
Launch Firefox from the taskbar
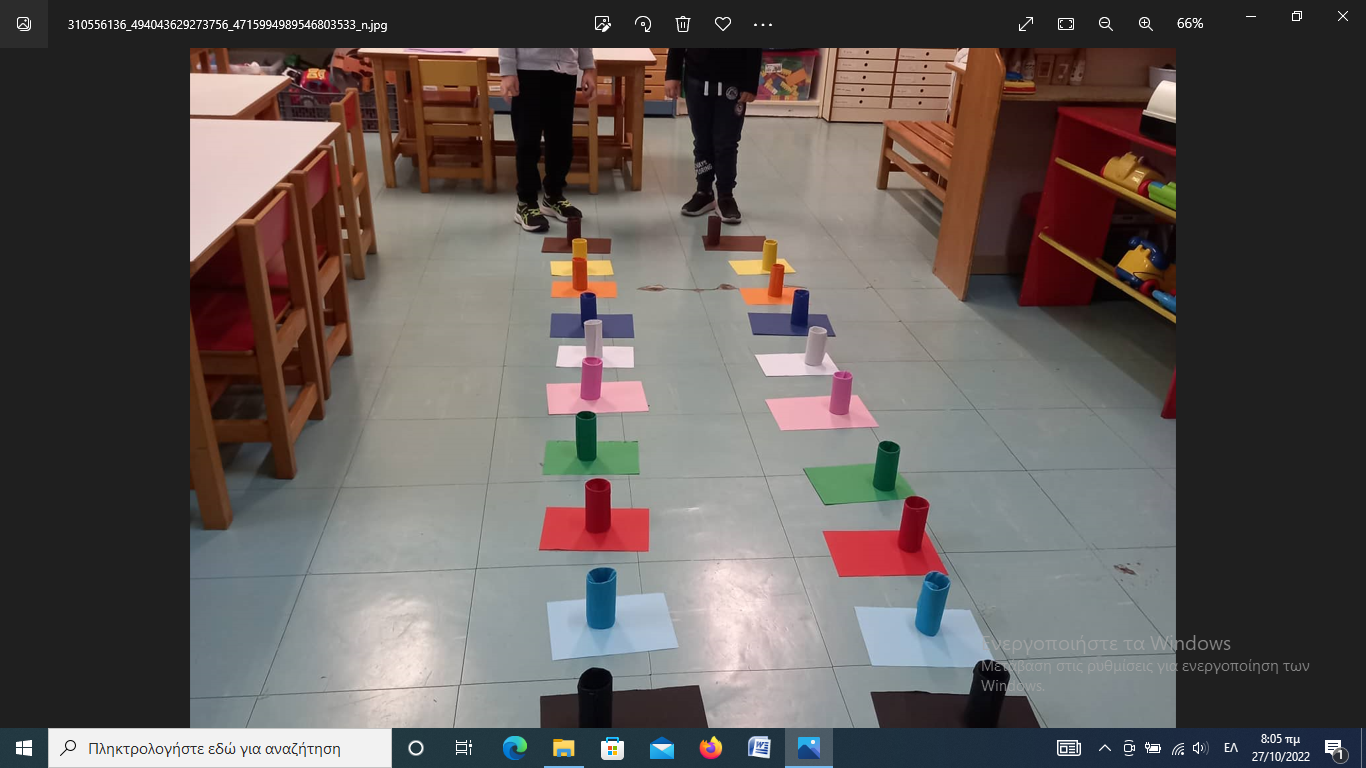(711, 748)
